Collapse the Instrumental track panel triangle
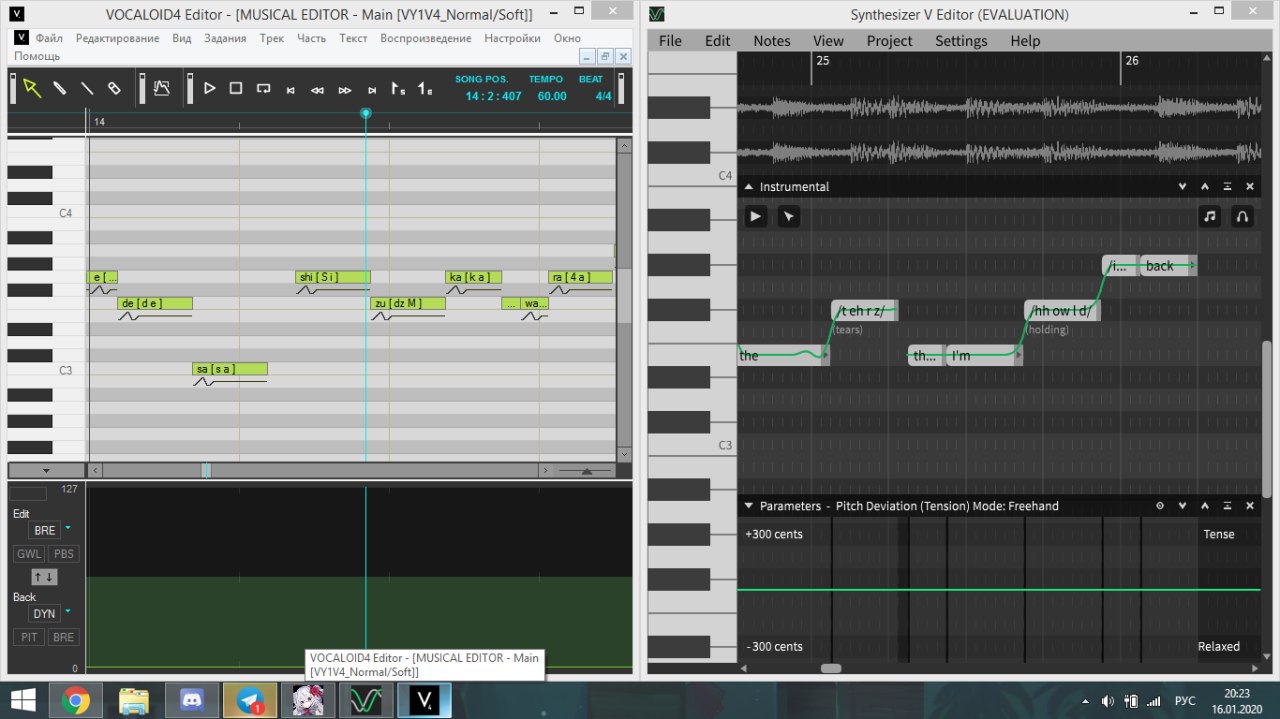The image size is (1280, 719). coord(747,186)
